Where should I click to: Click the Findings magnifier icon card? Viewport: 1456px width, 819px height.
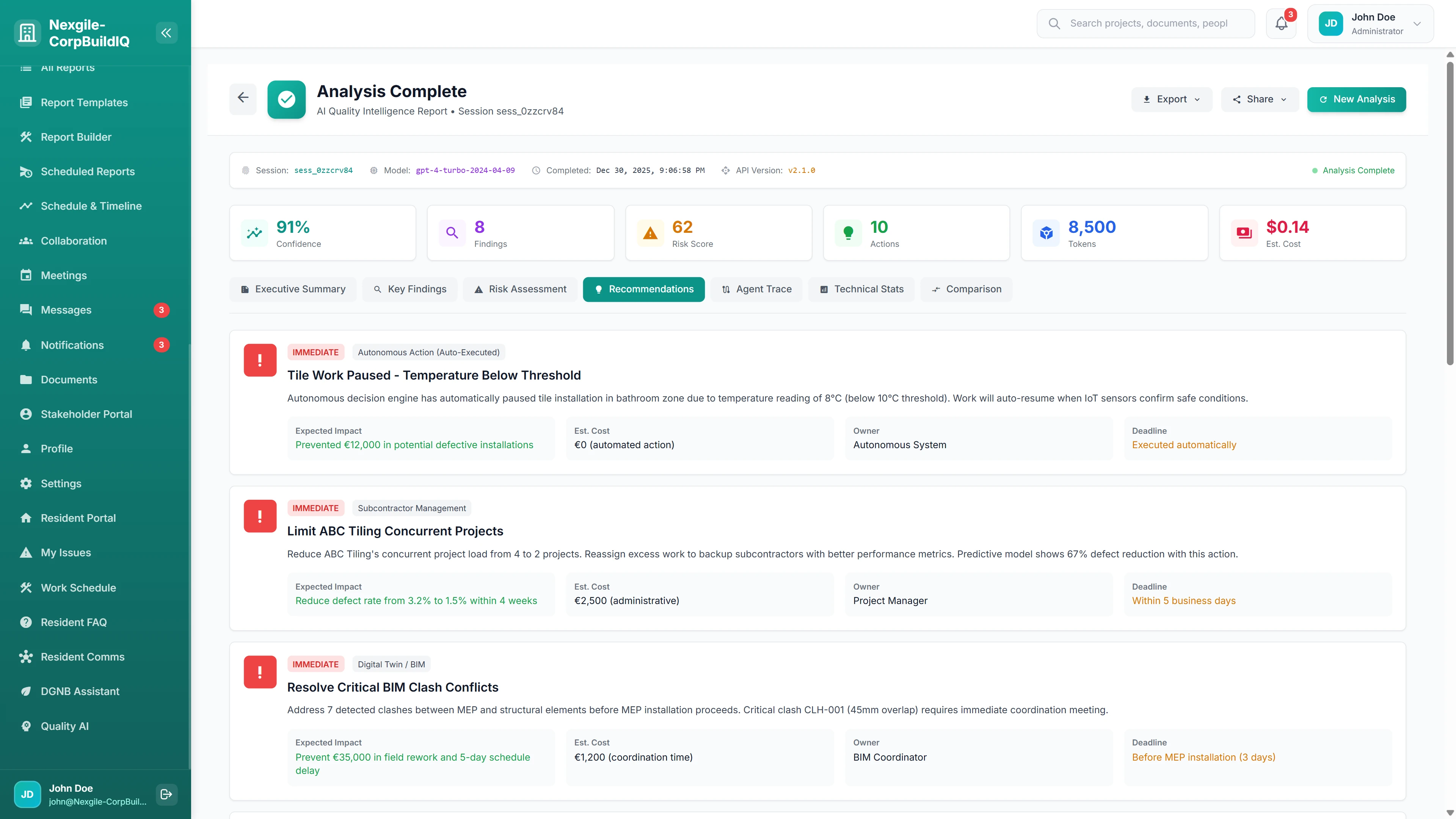tap(452, 233)
